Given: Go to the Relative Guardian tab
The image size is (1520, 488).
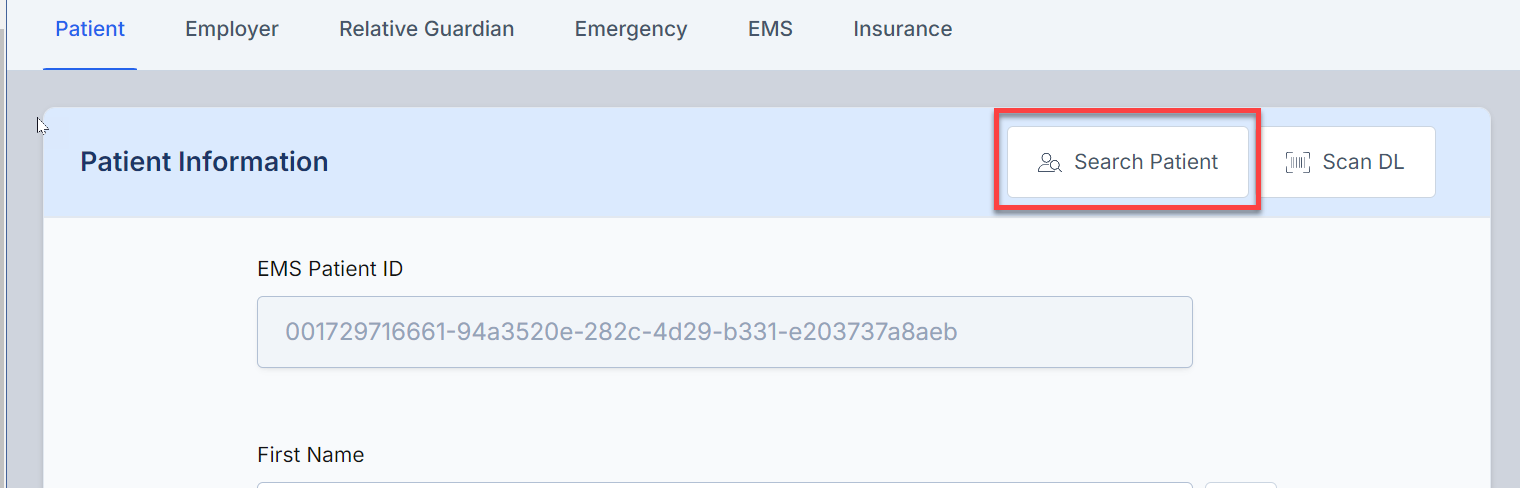Looking at the screenshot, I should pos(426,29).
